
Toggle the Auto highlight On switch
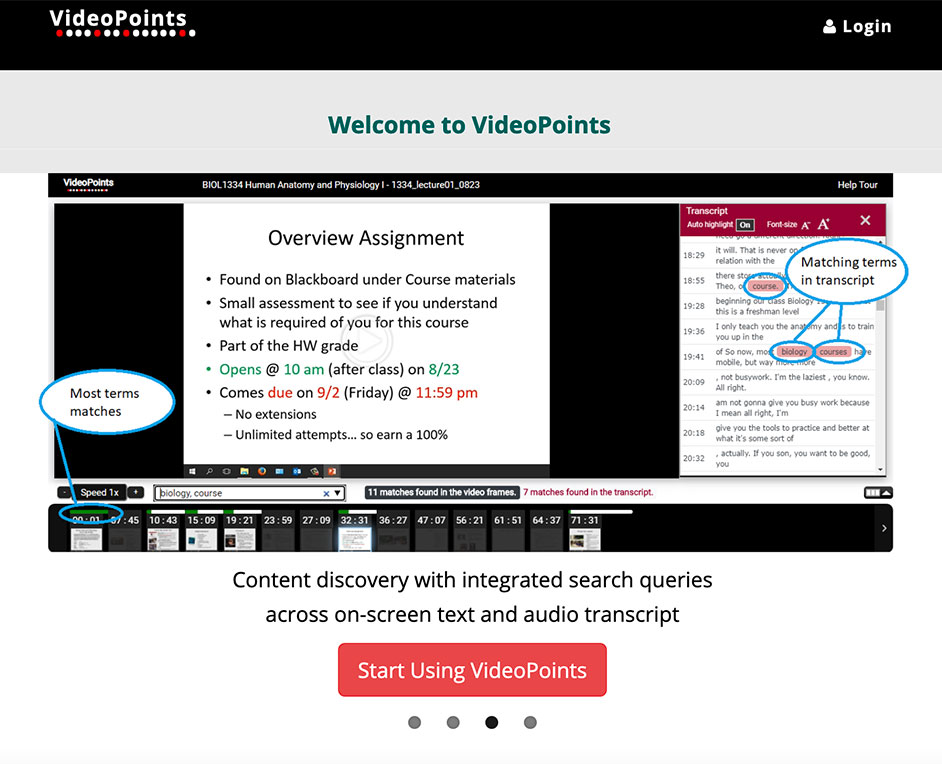[x=745, y=225]
